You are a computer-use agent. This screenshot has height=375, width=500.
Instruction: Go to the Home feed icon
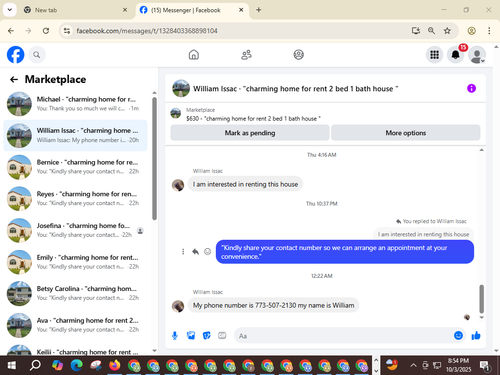pos(194,55)
